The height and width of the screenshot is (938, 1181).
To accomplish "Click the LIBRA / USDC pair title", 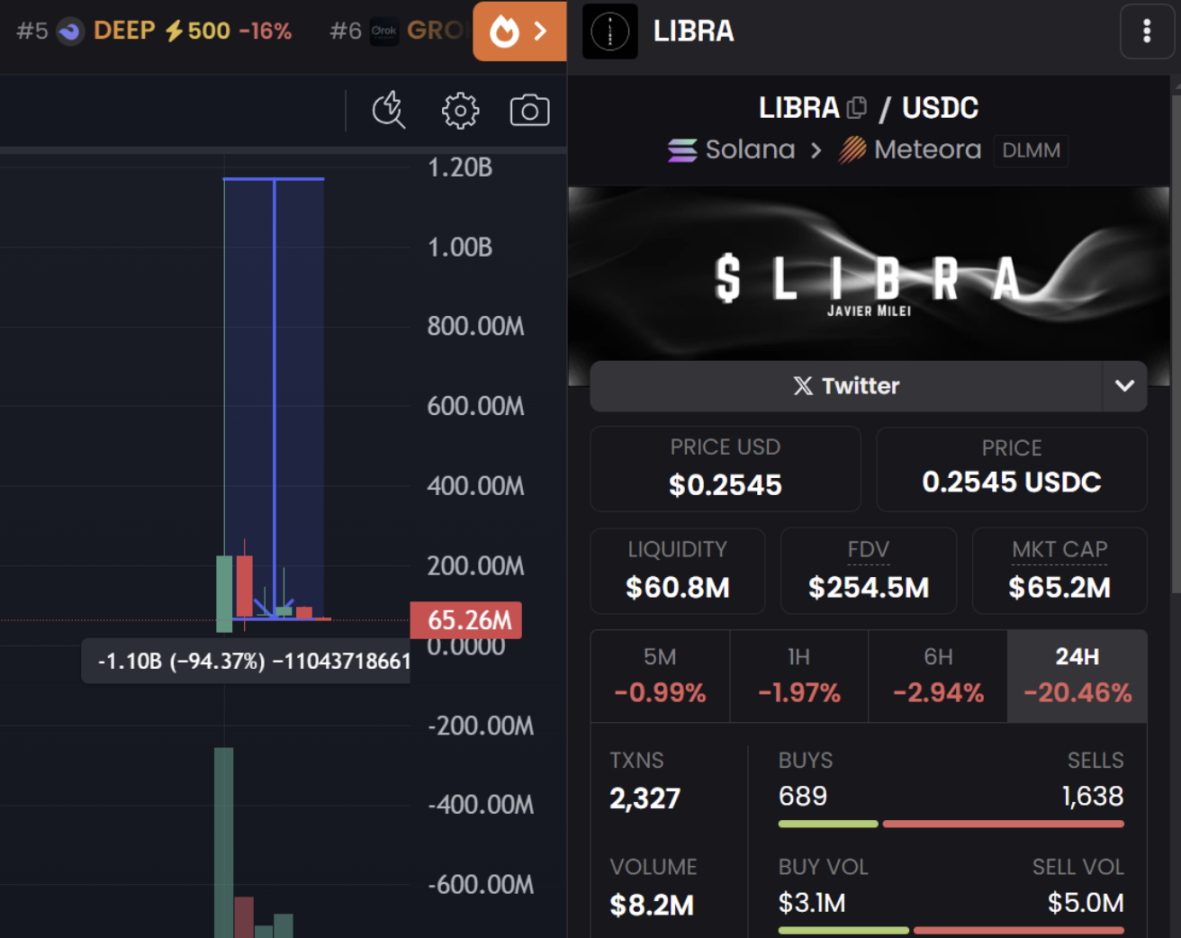I will point(868,108).
